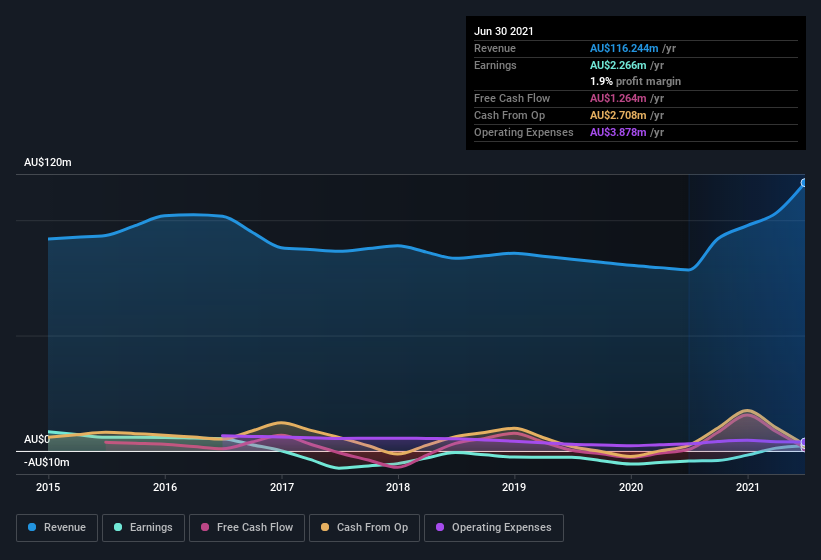Toggle the Free Cash Flow legend button

click(247, 528)
